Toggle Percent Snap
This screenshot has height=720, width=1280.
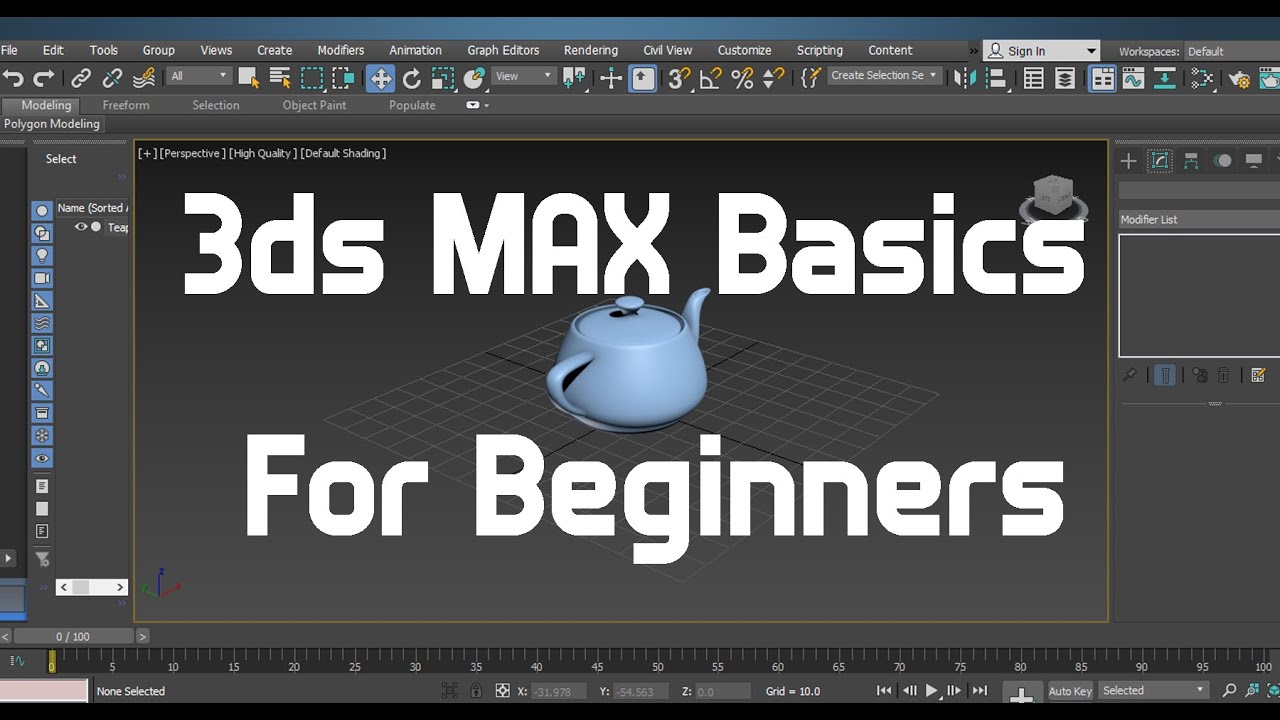coord(742,78)
